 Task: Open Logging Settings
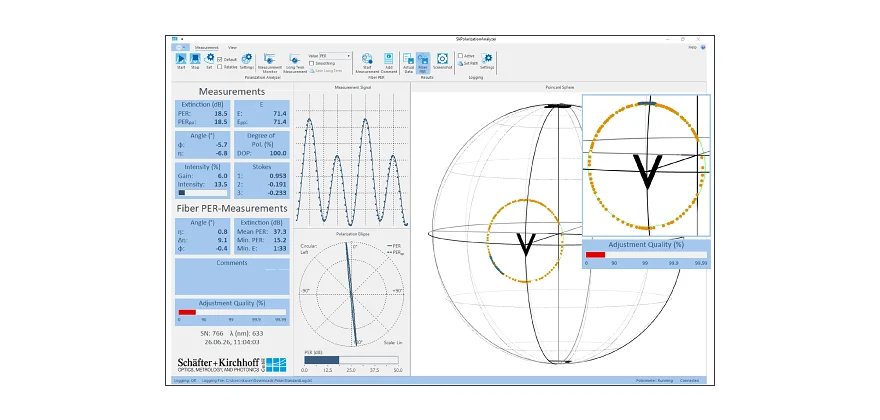[487, 61]
